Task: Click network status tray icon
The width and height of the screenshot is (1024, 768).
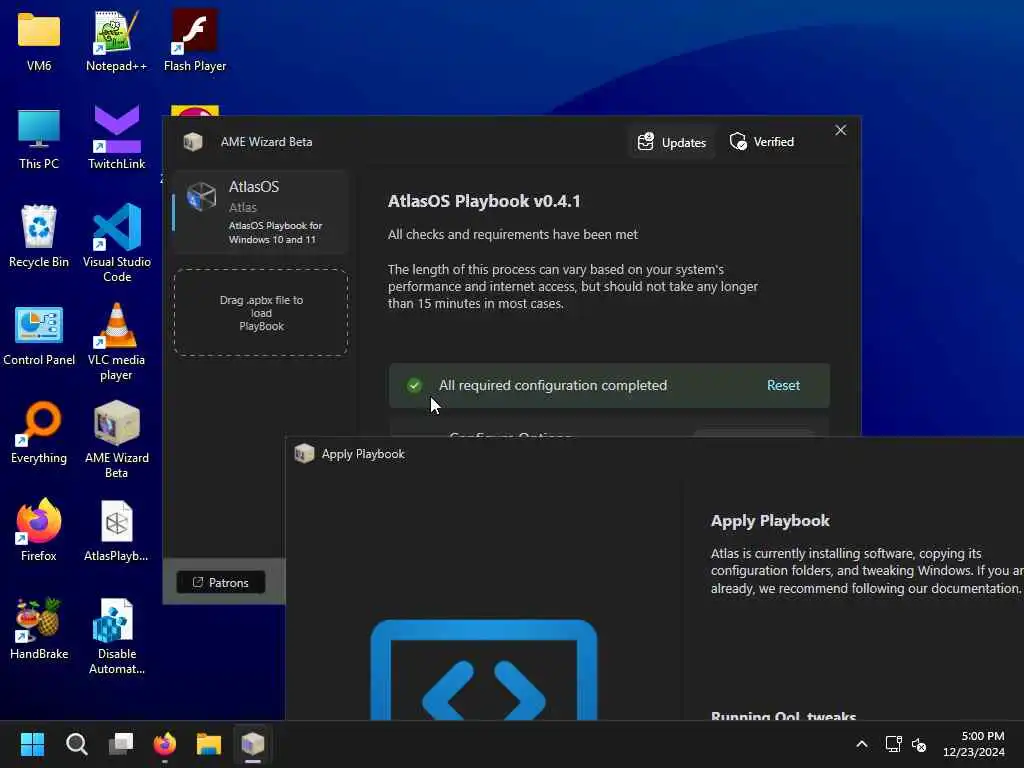Action: (x=893, y=744)
